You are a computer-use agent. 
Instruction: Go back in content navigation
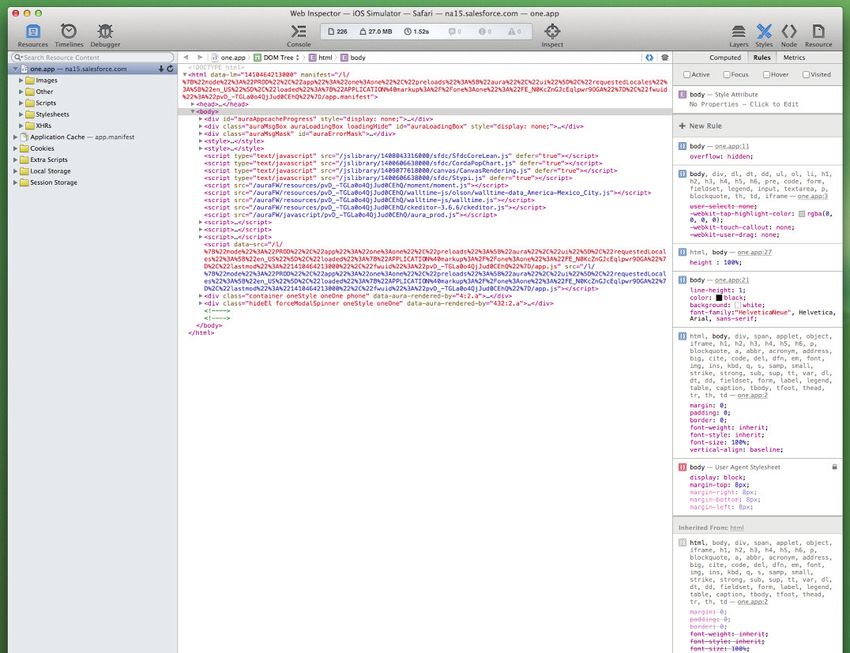(186, 57)
